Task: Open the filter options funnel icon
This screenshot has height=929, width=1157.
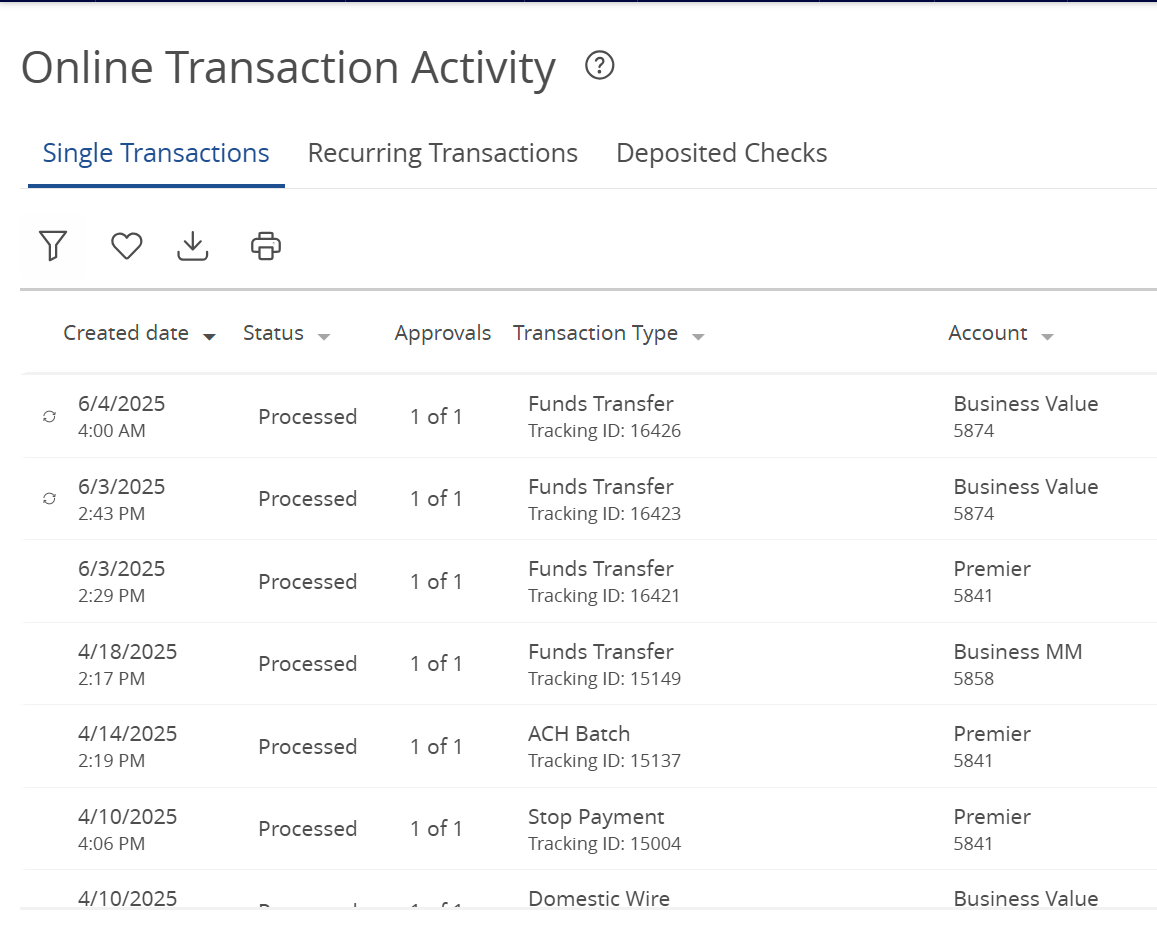Action: [x=53, y=245]
